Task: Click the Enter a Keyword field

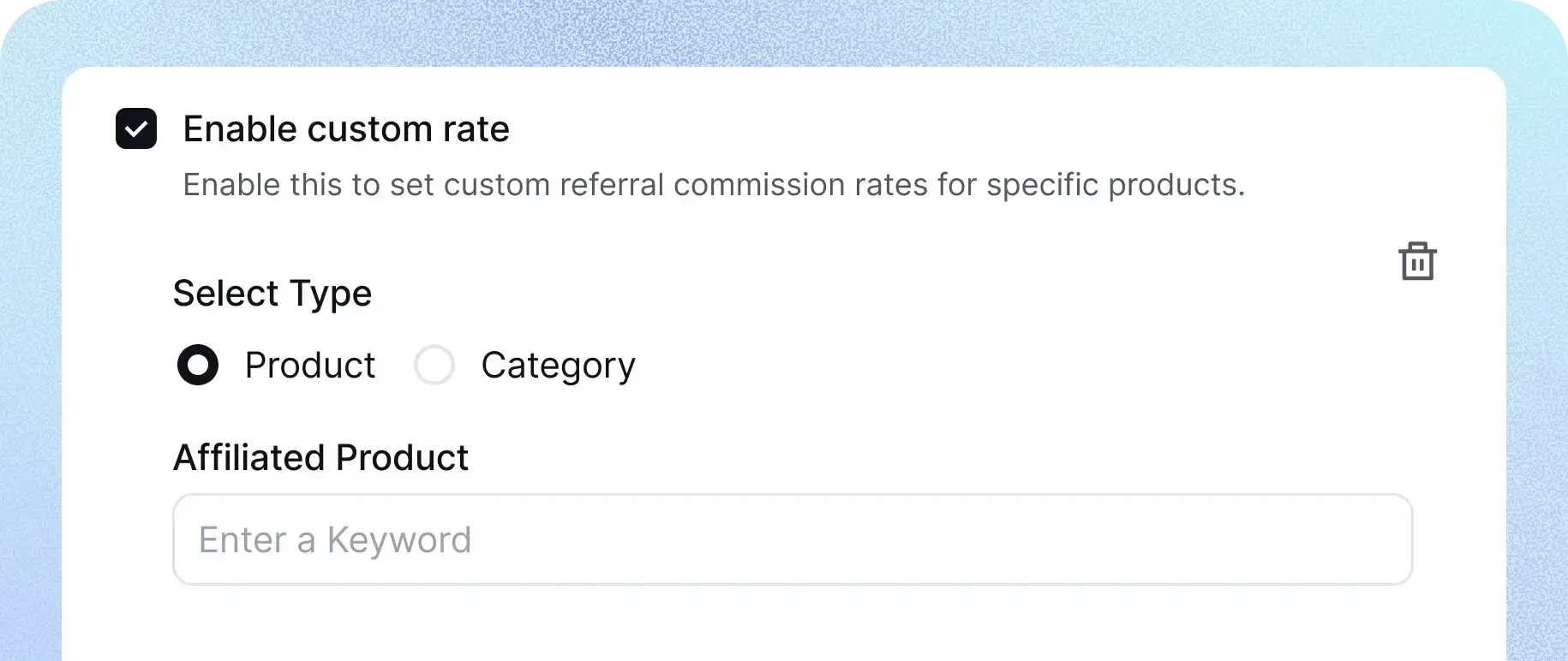Action: (x=792, y=539)
